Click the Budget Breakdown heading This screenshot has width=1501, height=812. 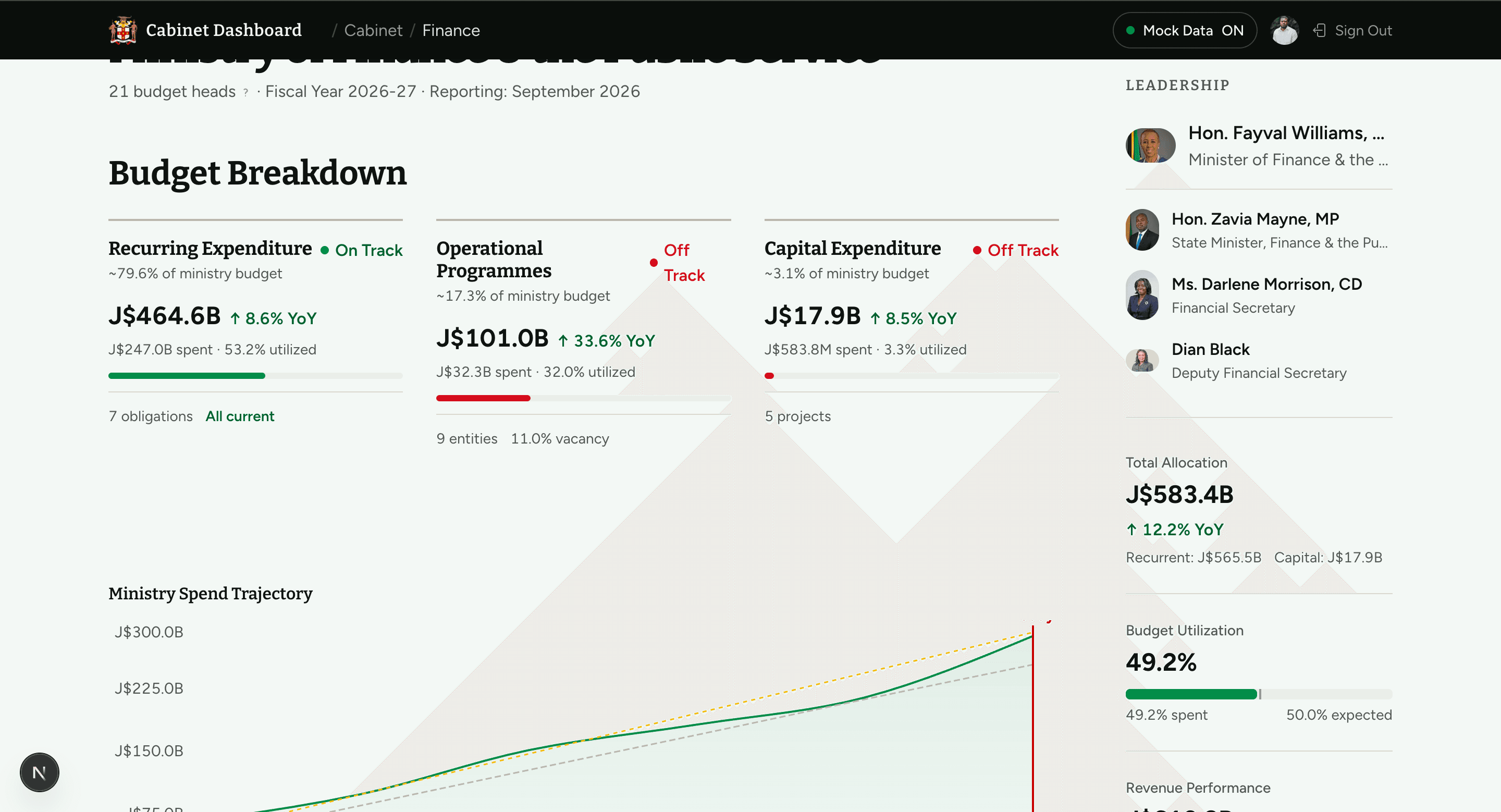[257, 173]
